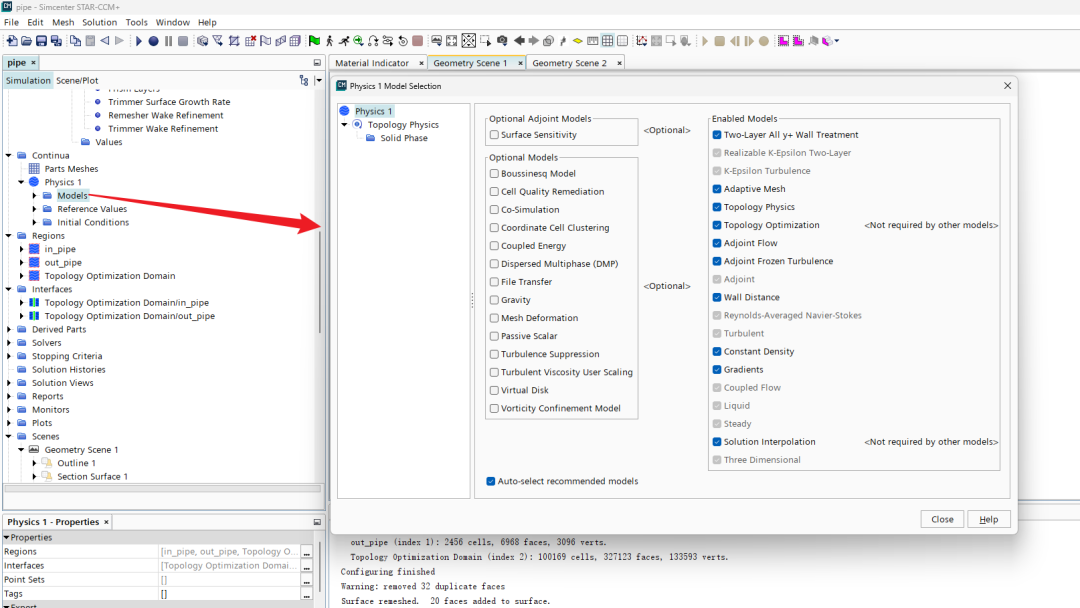Click the Zoom Box selection icon
The width and height of the screenshot is (1080, 608).
[x=486, y=41]
